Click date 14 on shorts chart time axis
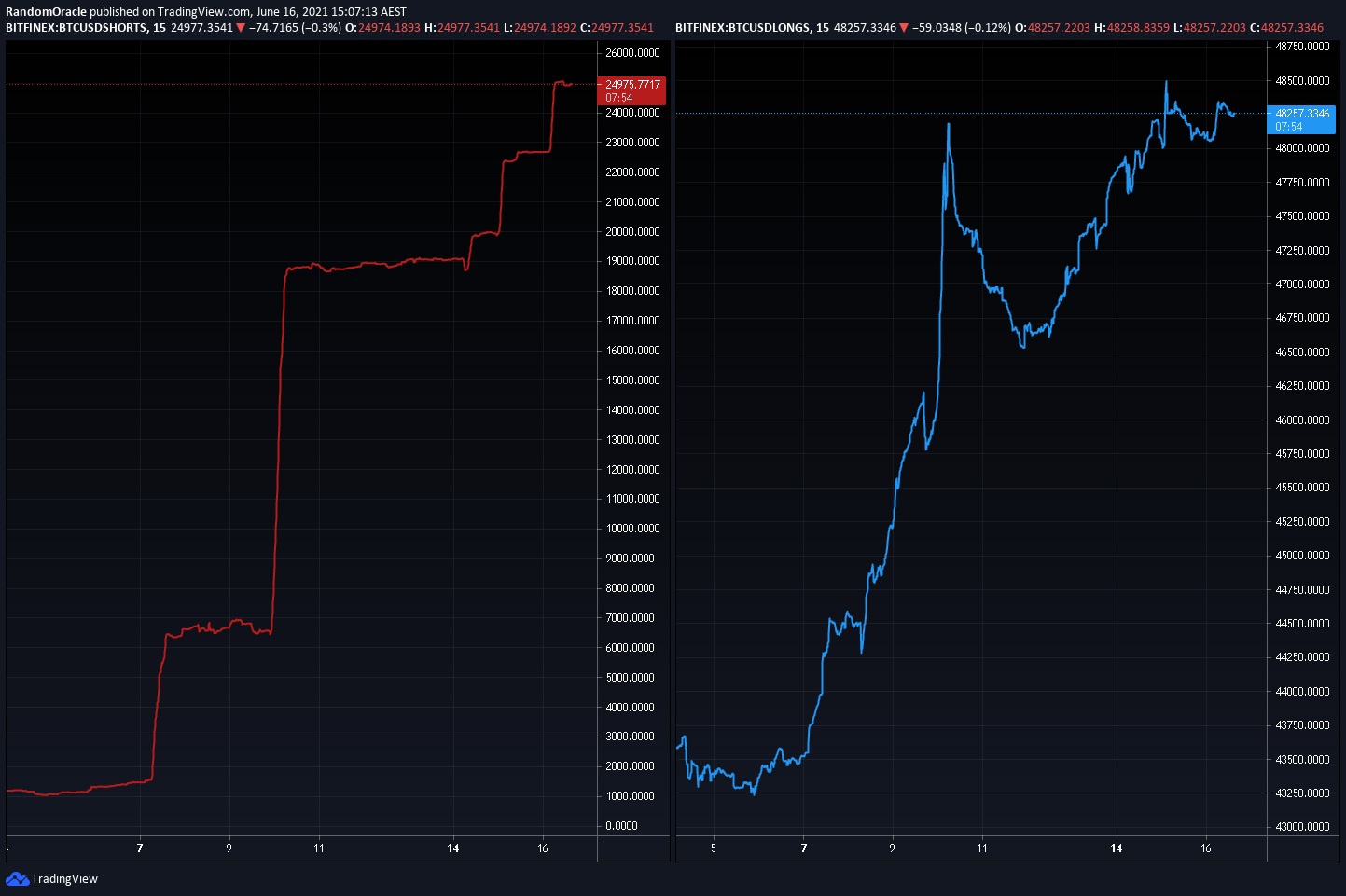This screenshot has width=1346, height=896. click(453, 848)
